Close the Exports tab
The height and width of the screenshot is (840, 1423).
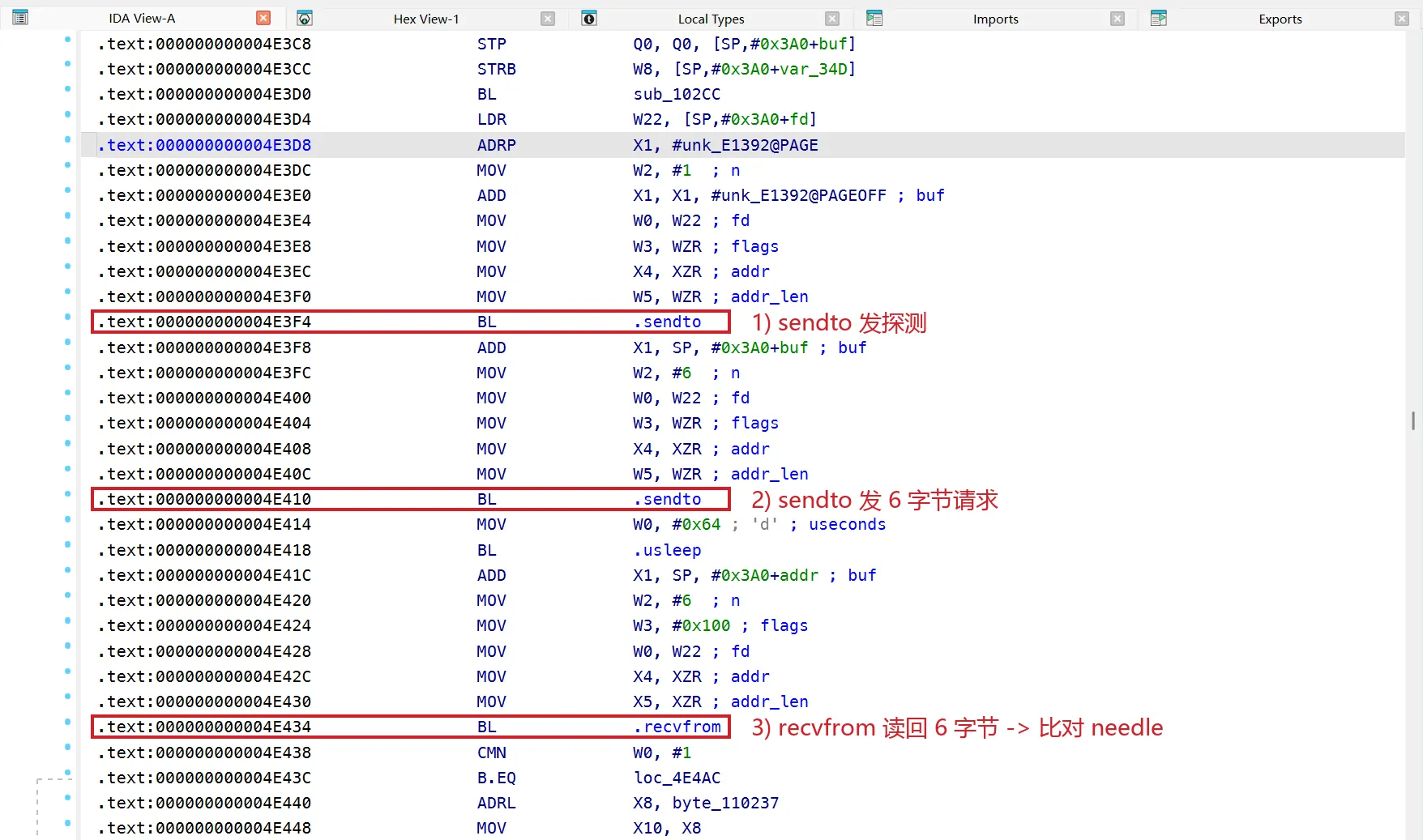click(1402, 19)
